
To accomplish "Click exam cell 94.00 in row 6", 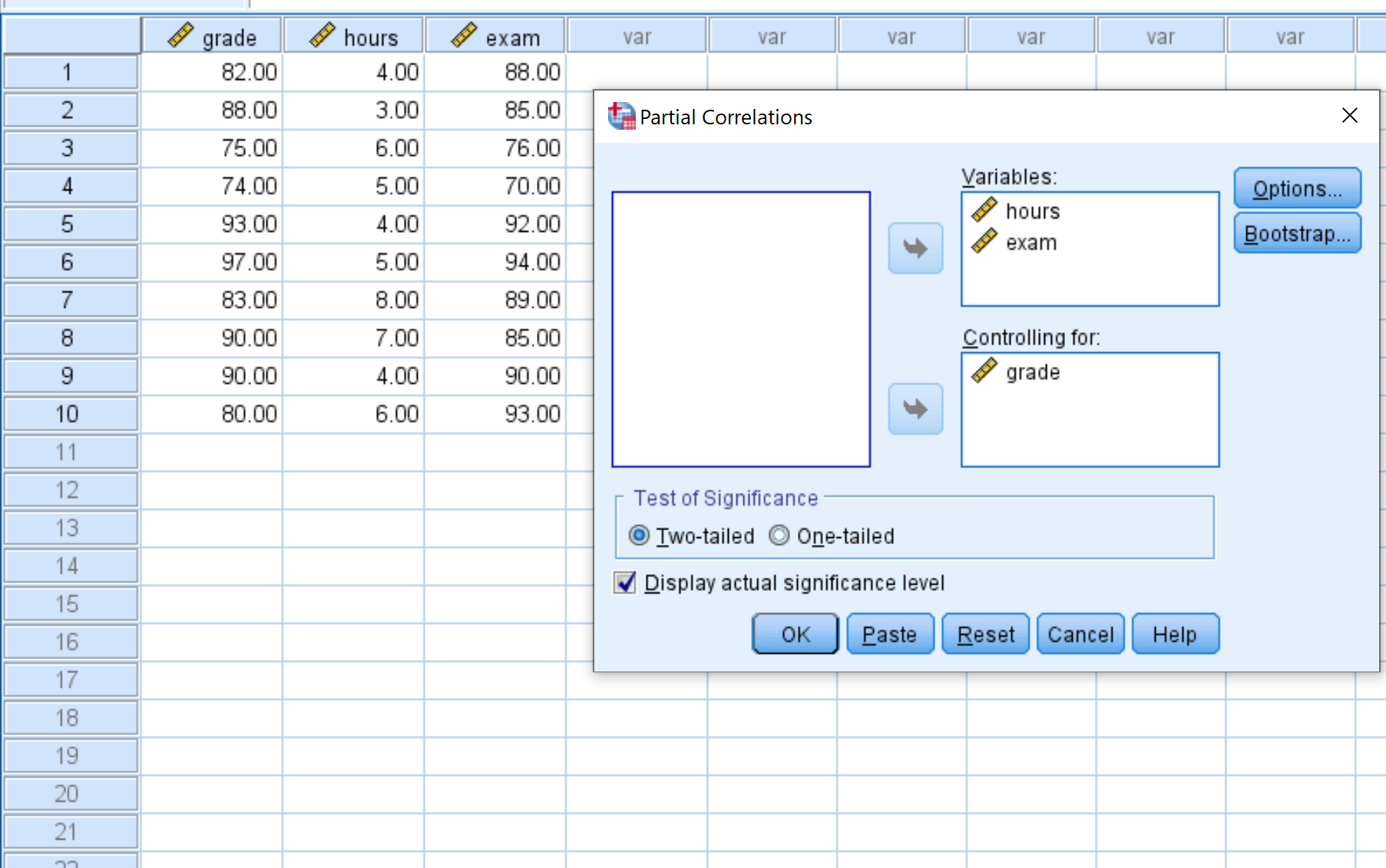I will click(495, 262).
